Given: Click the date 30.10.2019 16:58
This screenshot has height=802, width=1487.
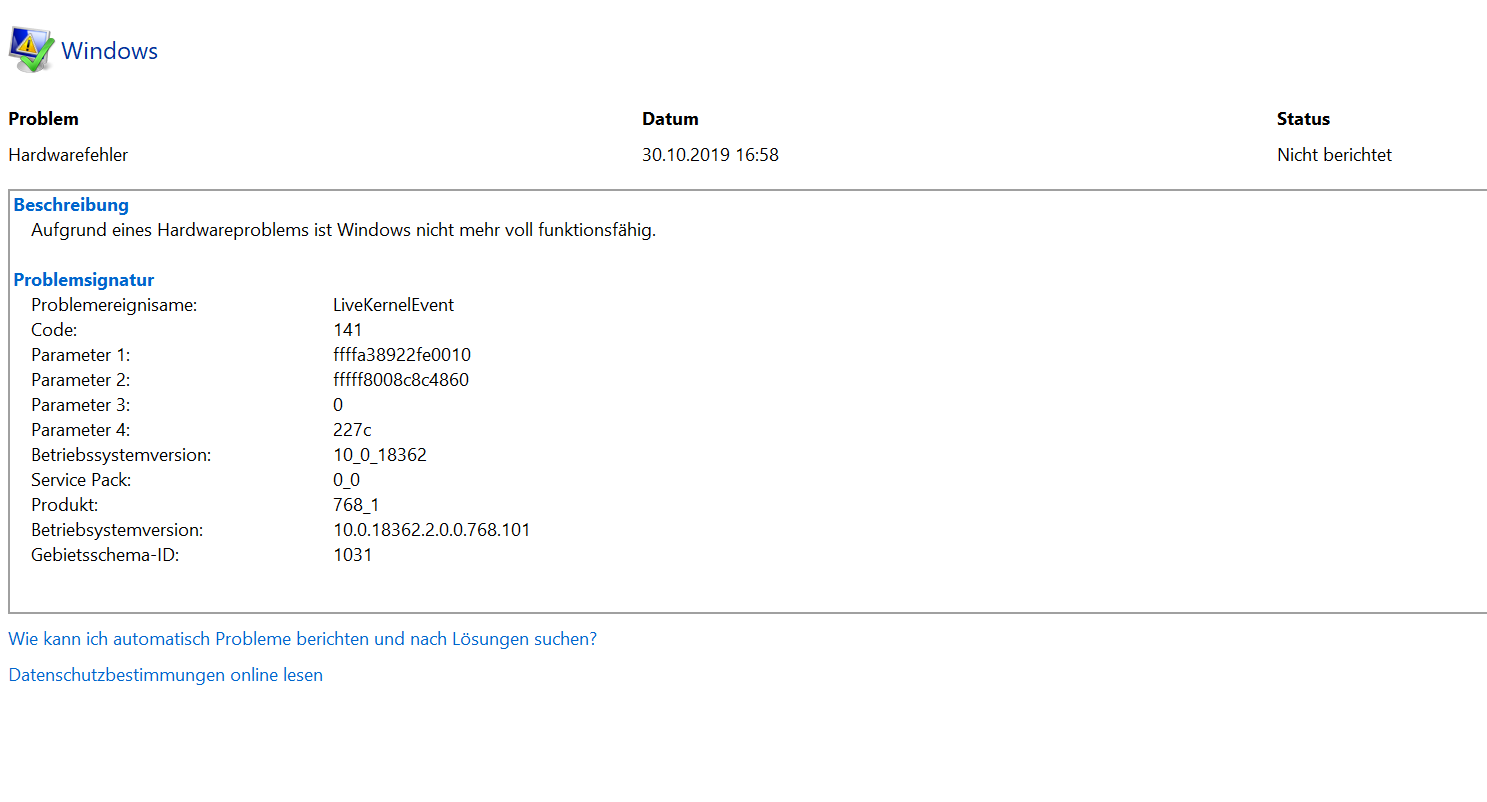Looking at the screenshot, I should pos(710,155).
